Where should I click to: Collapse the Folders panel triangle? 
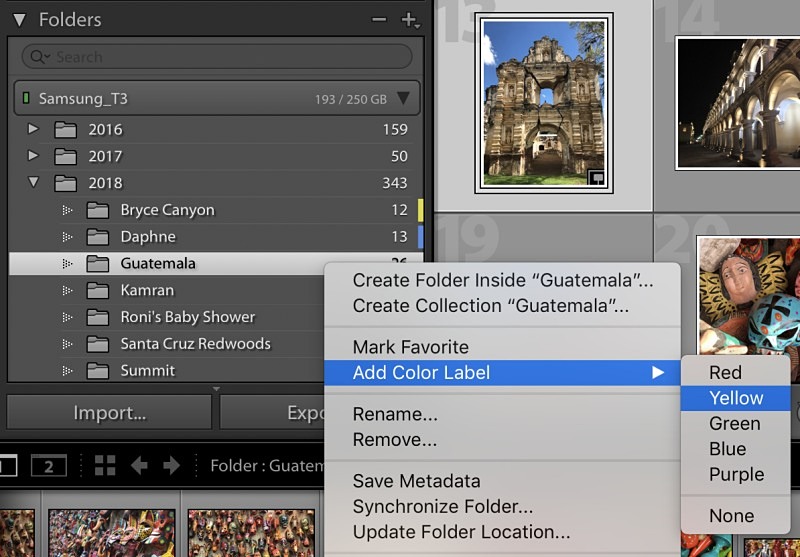[19, 20]
